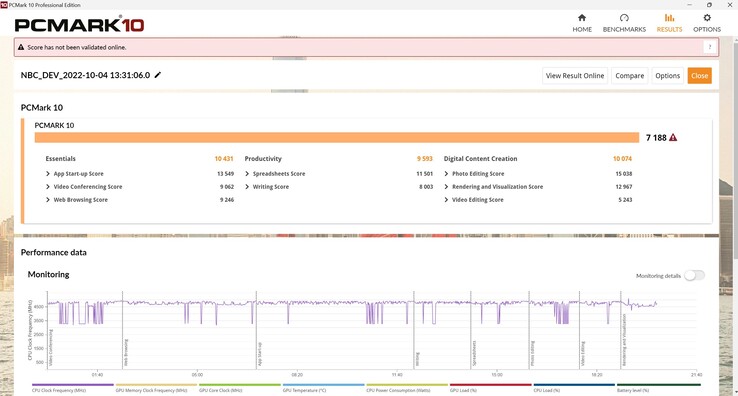Click the Compare button
Viewport: 738px width, 396px height.
click(x=629, y=76)
